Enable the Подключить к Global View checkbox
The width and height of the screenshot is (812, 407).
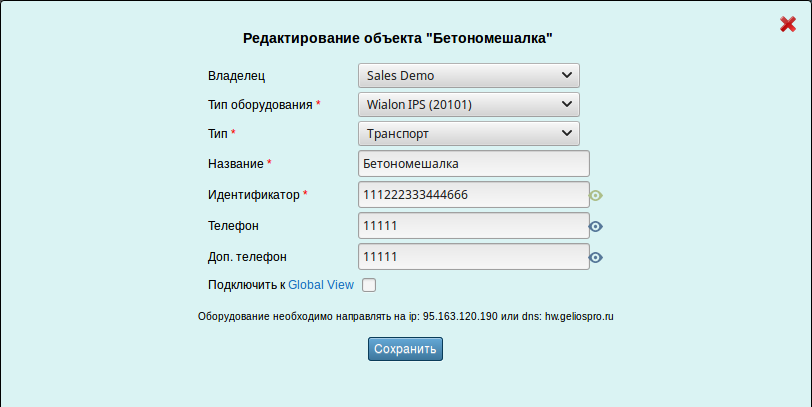369,285
